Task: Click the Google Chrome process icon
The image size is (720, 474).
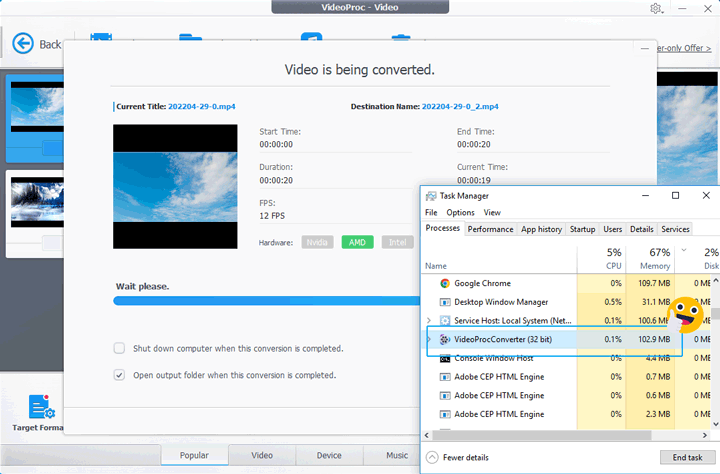Action: click(x=444, y=283)
